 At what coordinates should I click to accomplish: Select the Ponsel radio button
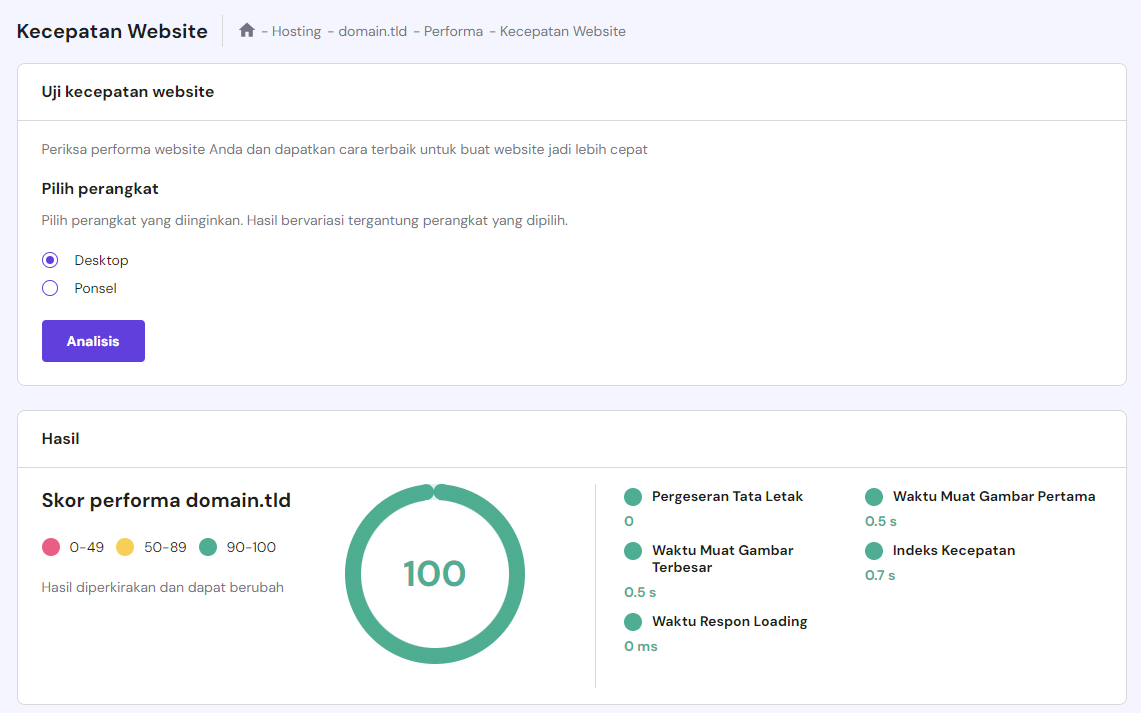[x=50, y=288]
